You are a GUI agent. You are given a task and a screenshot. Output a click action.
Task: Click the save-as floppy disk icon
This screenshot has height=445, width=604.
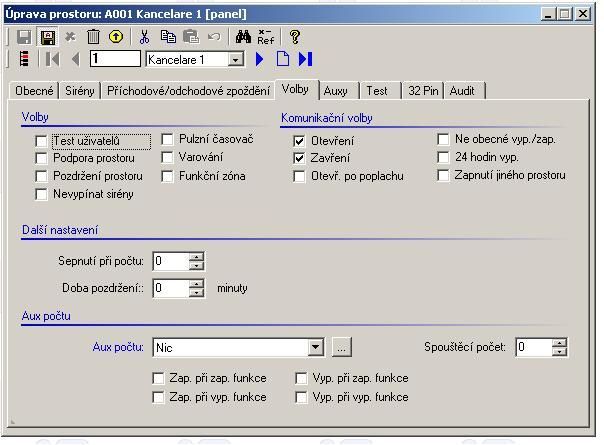coord(47,37)
